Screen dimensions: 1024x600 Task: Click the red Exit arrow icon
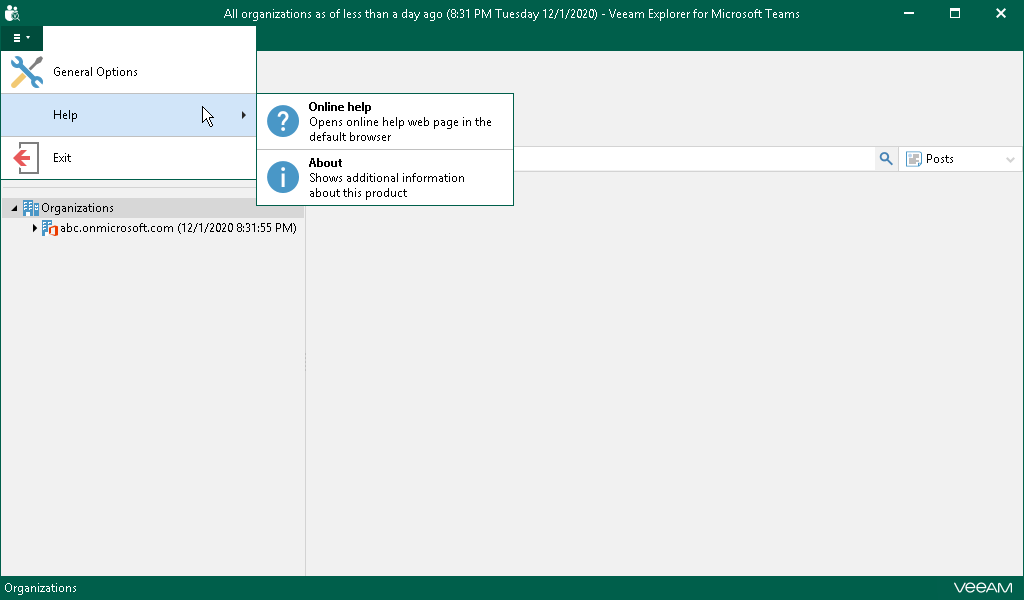point(26,158)
